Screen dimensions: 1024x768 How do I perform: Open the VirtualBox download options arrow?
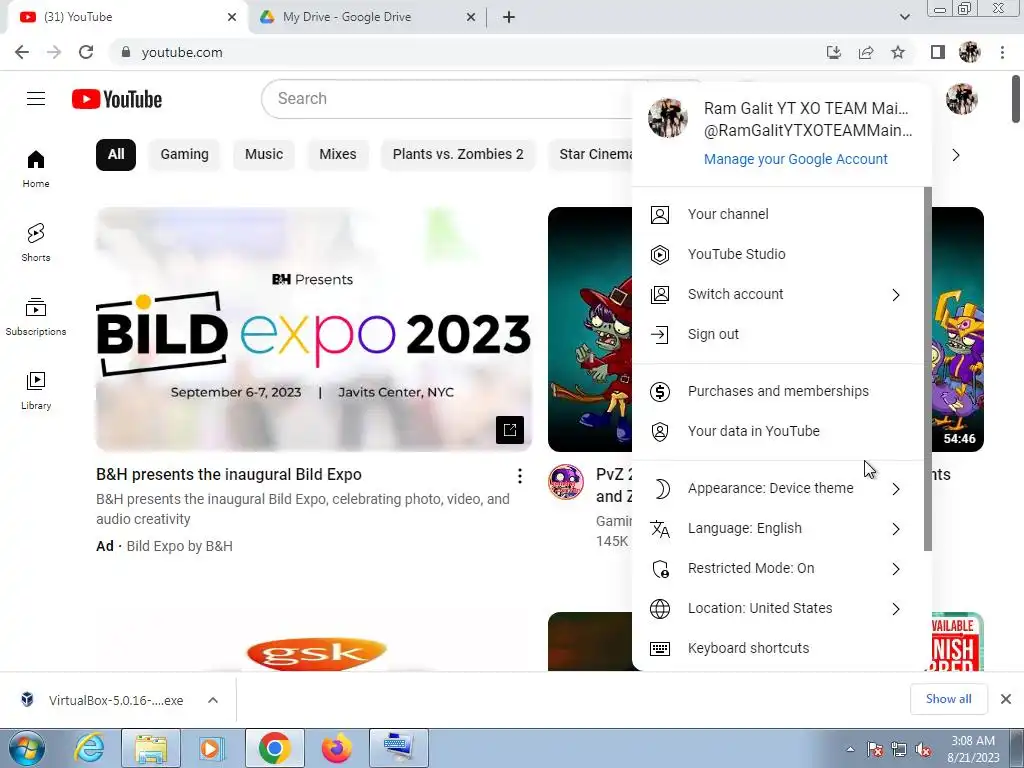pyautogui.click(x=213, y=700)
